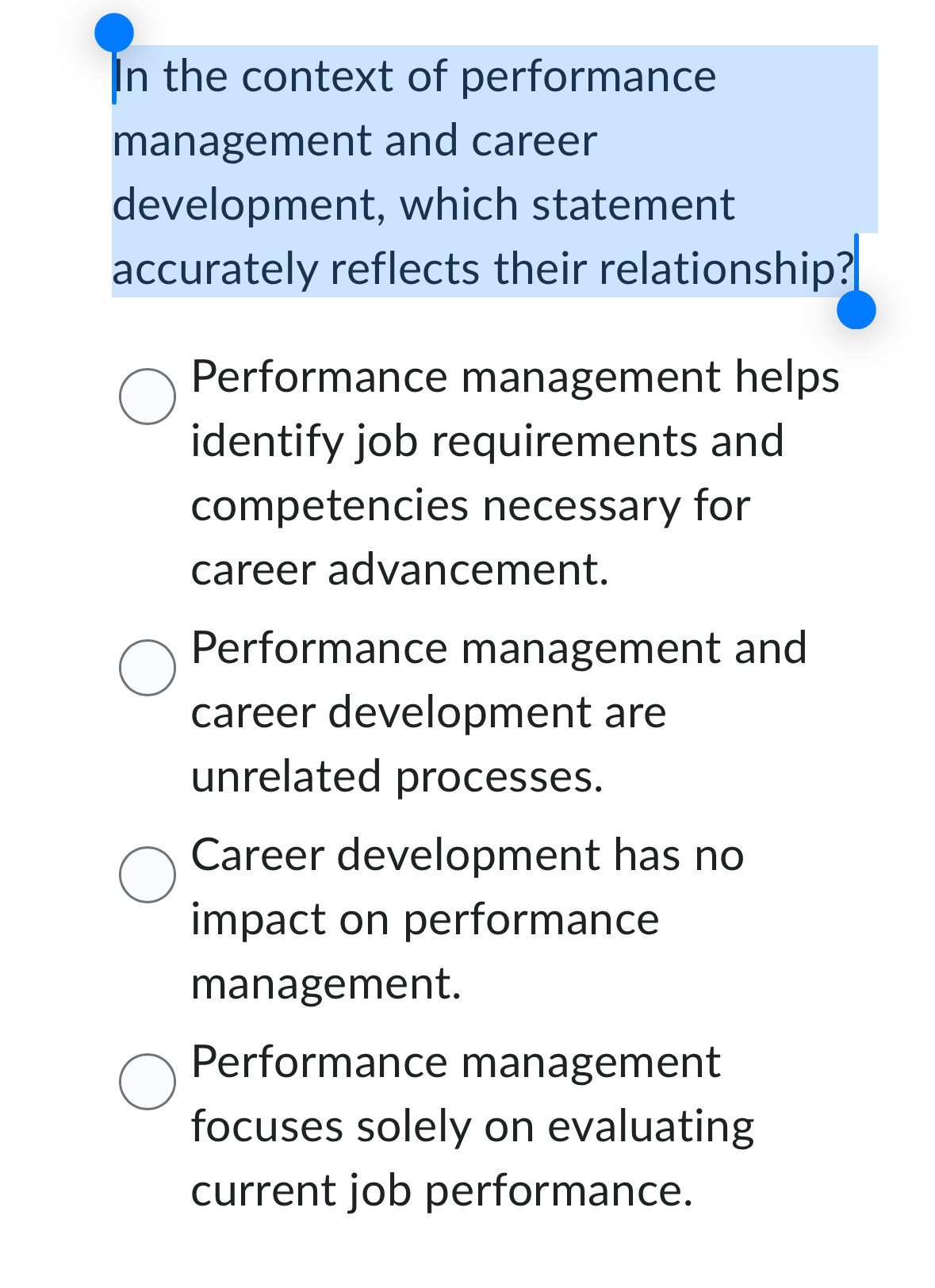Select 'Career development has no impact' answer
Viewport: 935px width, 1288px height.
click(x=468, y=918)
